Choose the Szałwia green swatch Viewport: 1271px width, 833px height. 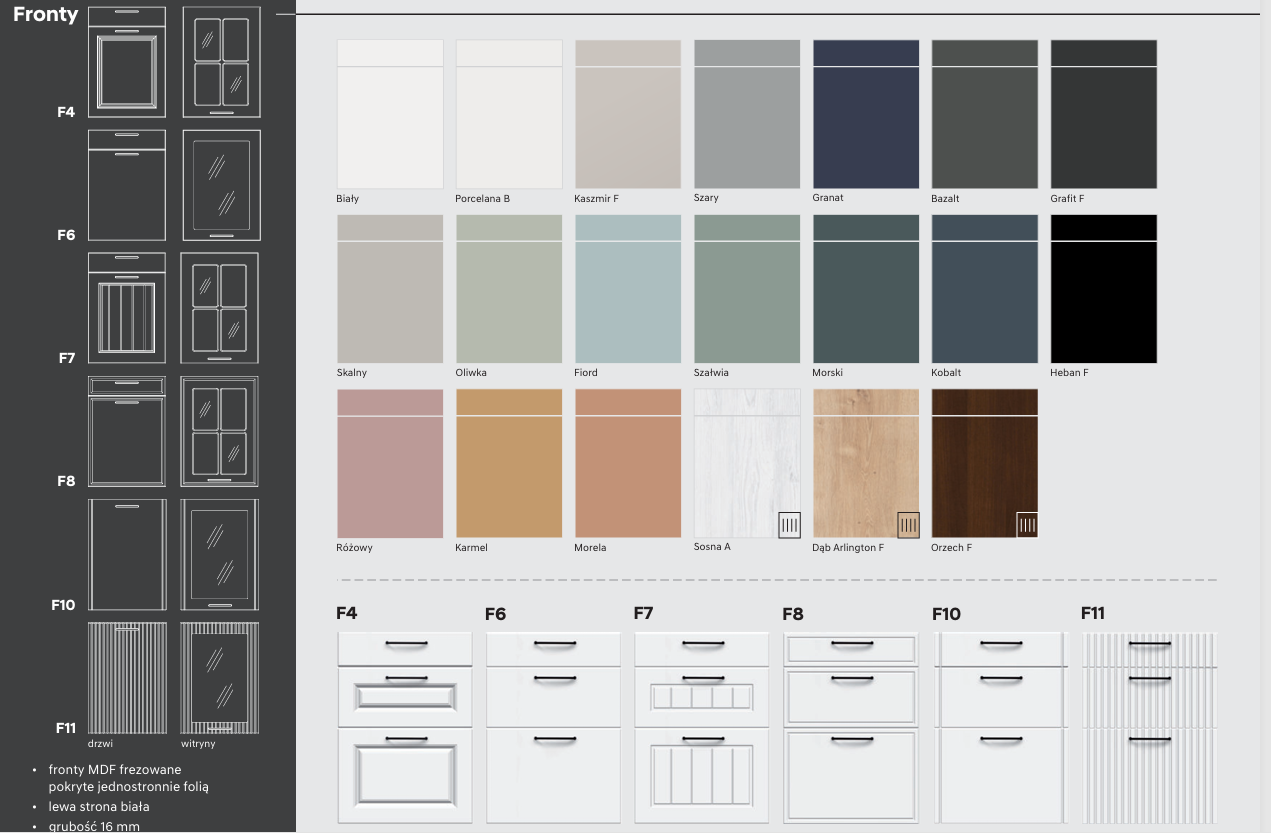747,289
